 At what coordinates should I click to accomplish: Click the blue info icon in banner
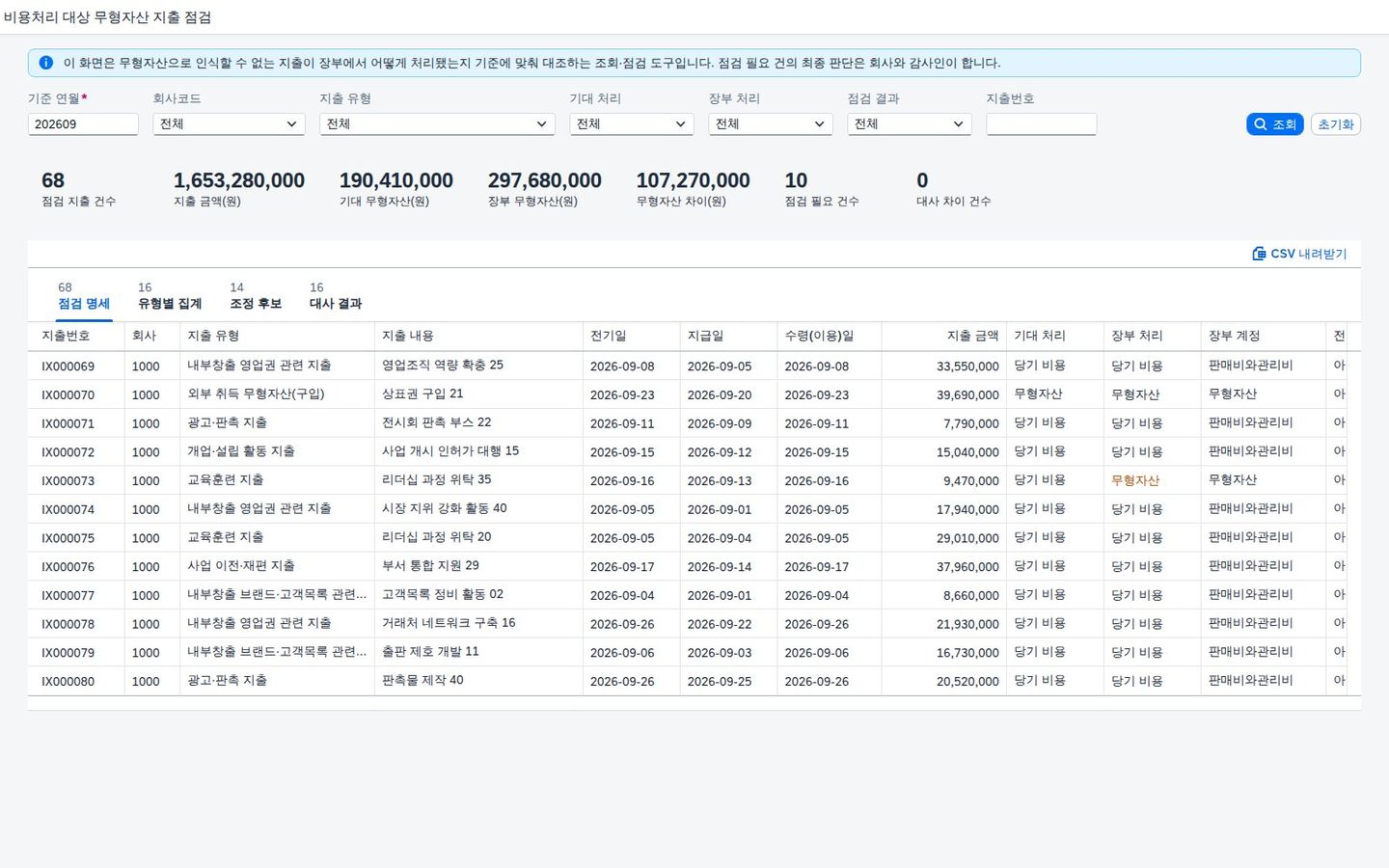tap(45, 63)
